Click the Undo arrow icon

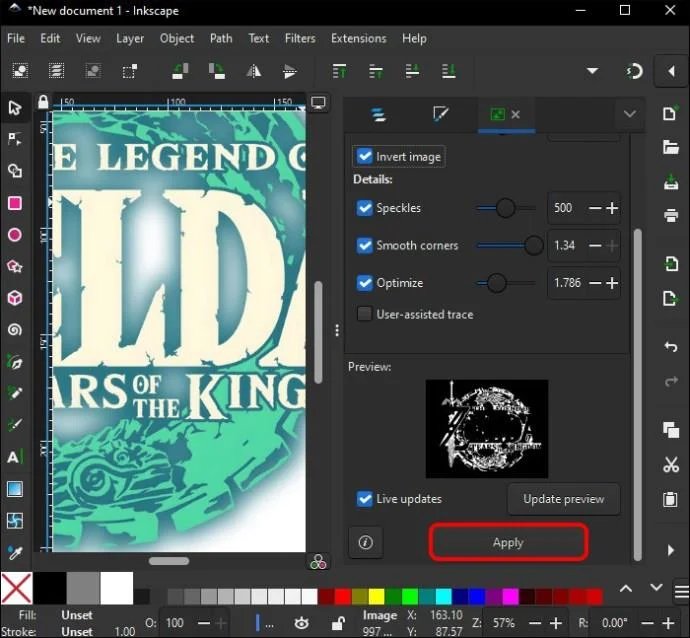tap(671, 347)
